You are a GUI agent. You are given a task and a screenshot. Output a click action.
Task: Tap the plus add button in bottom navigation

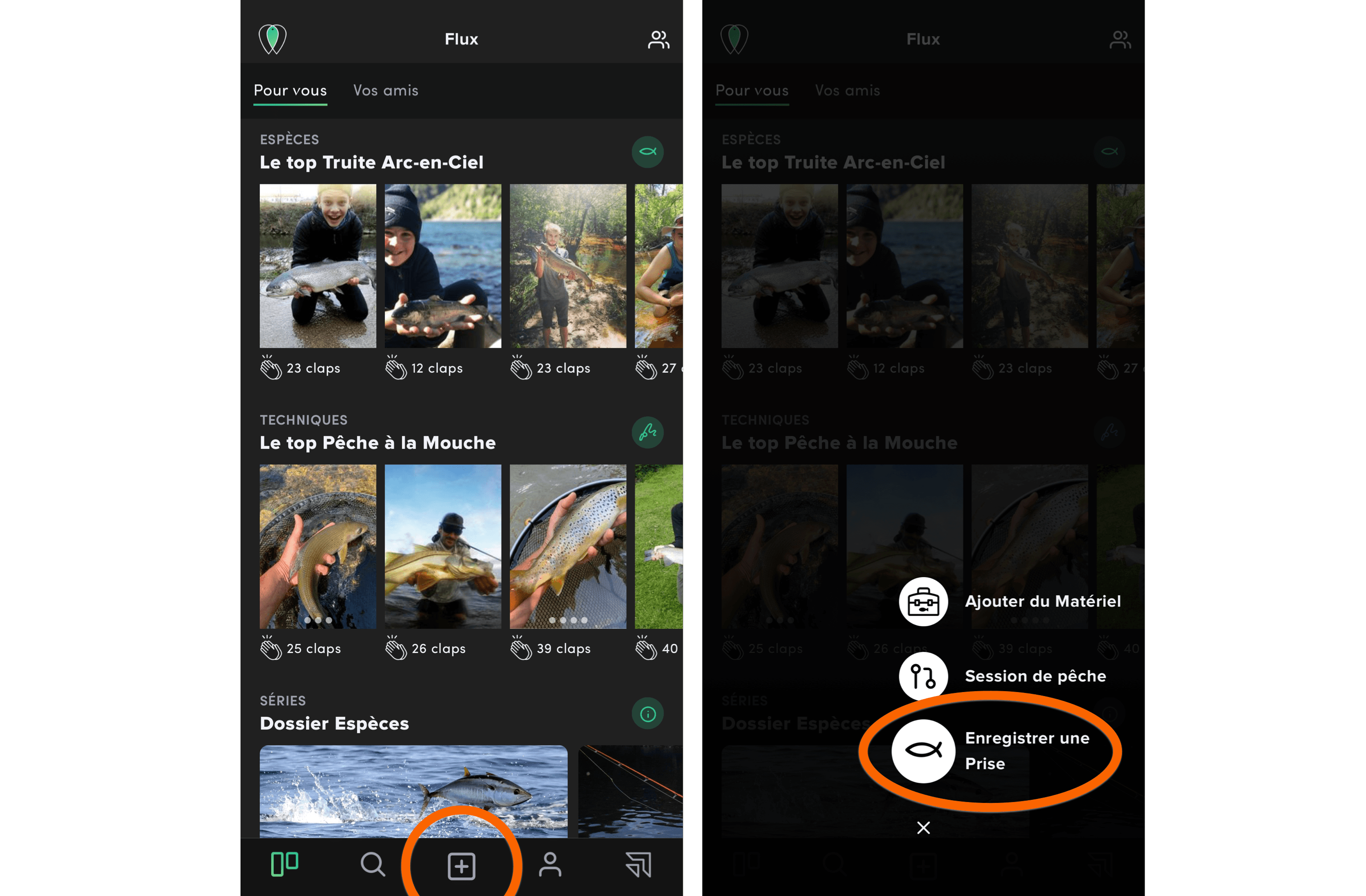[x=461, y=866]
